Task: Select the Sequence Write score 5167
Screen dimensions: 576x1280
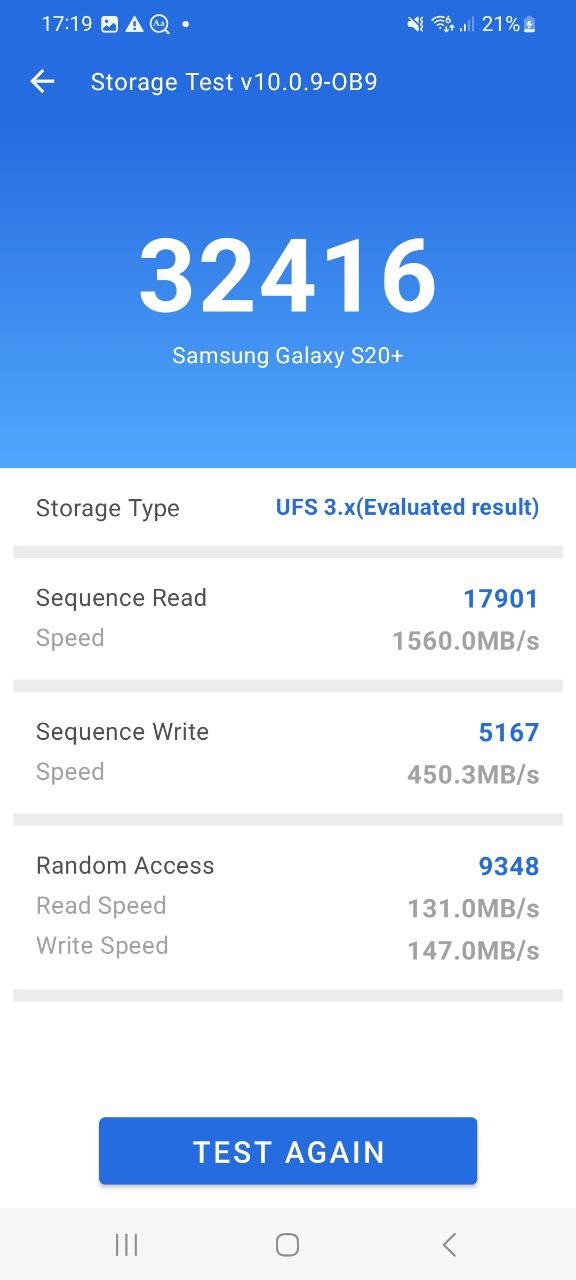Action: tap(509, 732)
